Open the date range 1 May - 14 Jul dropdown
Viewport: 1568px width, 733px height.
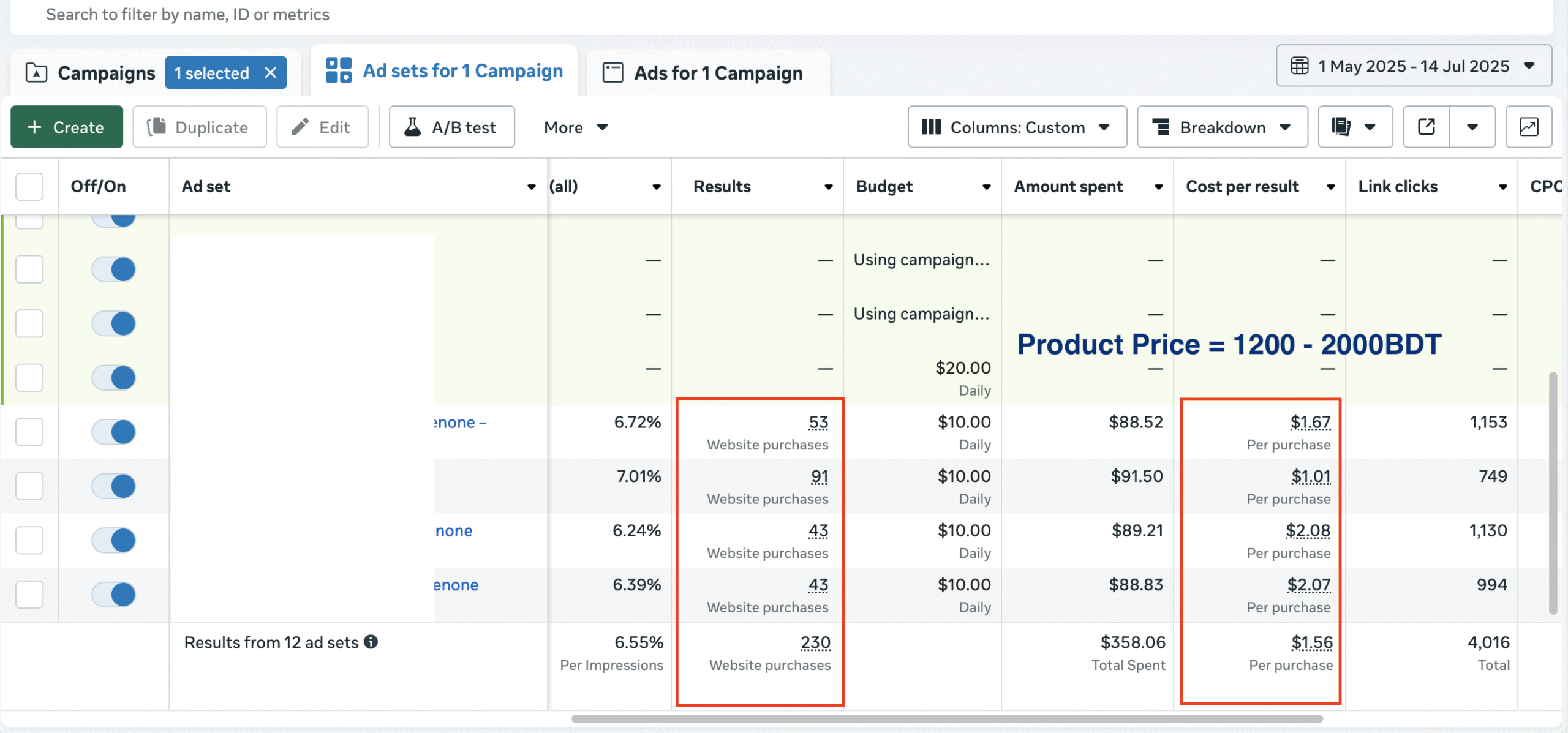[1414, 66]
